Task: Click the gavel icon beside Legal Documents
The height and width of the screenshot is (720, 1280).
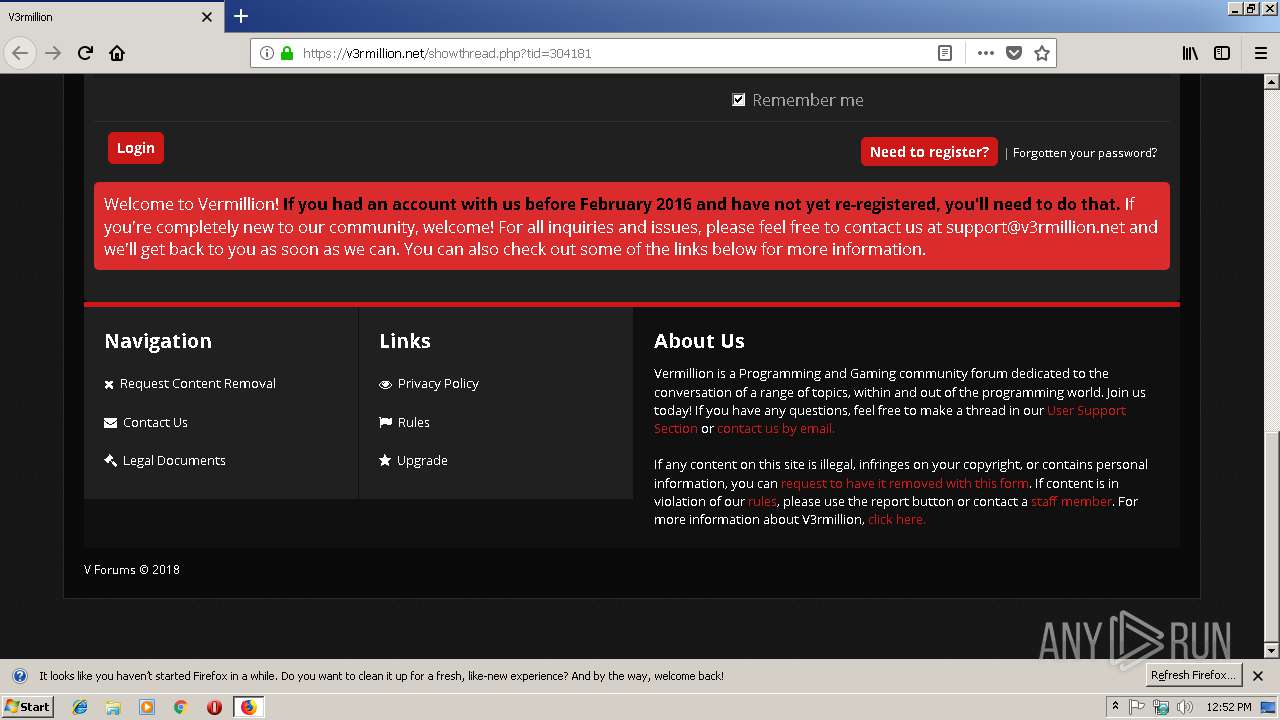Action: point(110,461)
